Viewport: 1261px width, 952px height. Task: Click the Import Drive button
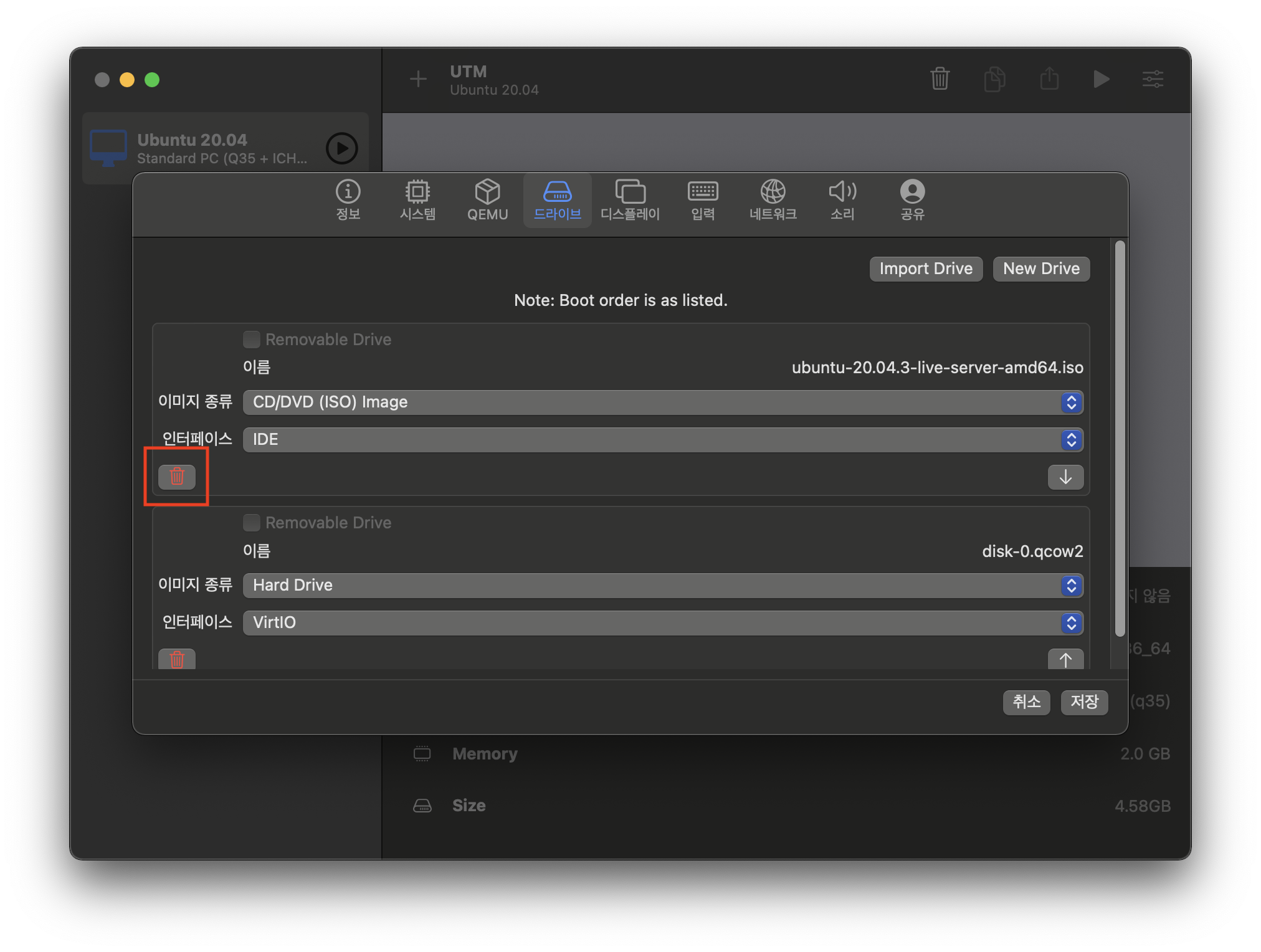(925, 269)
